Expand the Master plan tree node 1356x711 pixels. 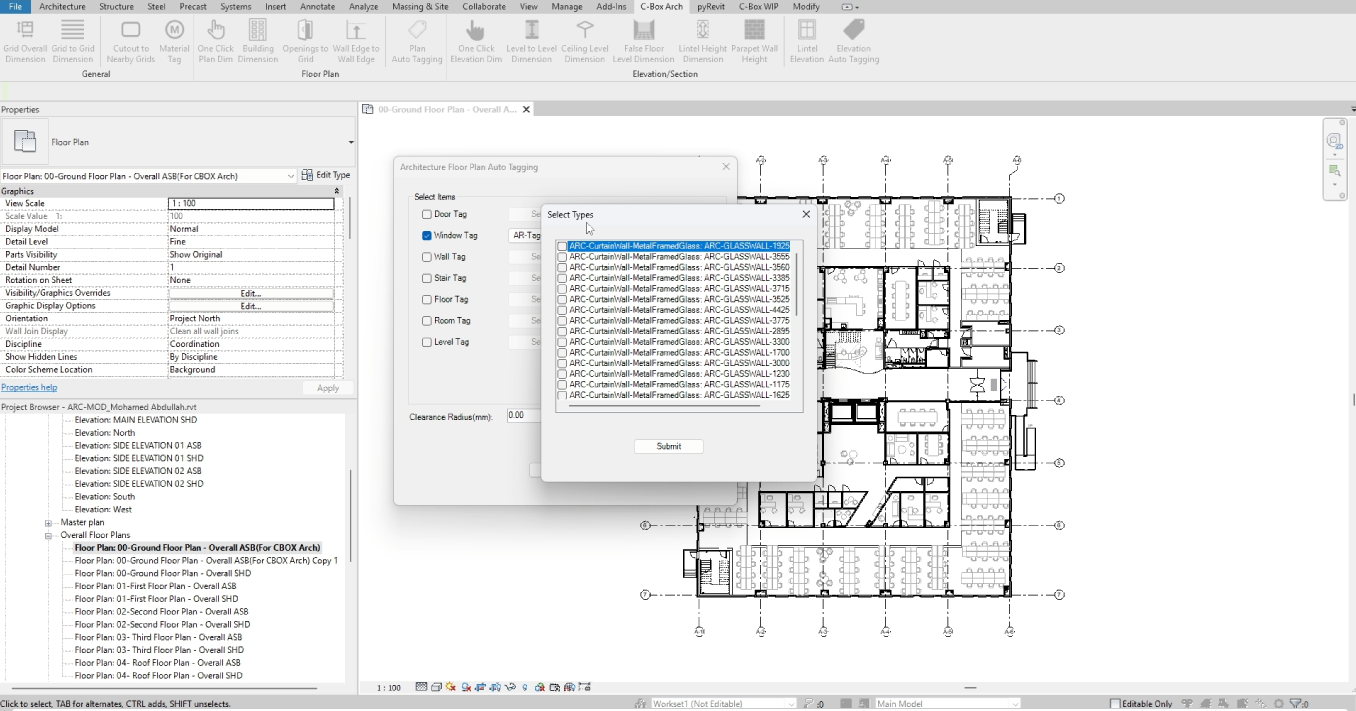pos(48,523)
